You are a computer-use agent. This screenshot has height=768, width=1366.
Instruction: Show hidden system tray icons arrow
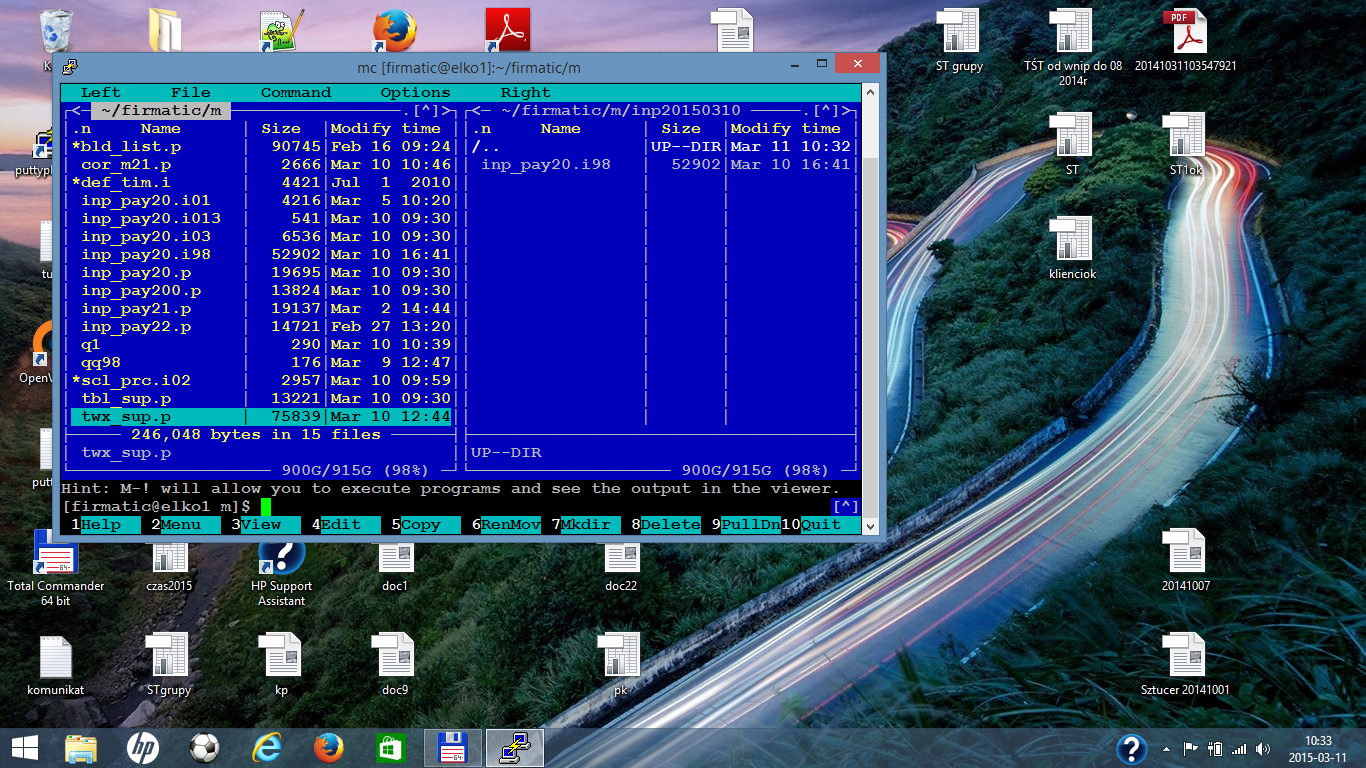pos(1165,748)
